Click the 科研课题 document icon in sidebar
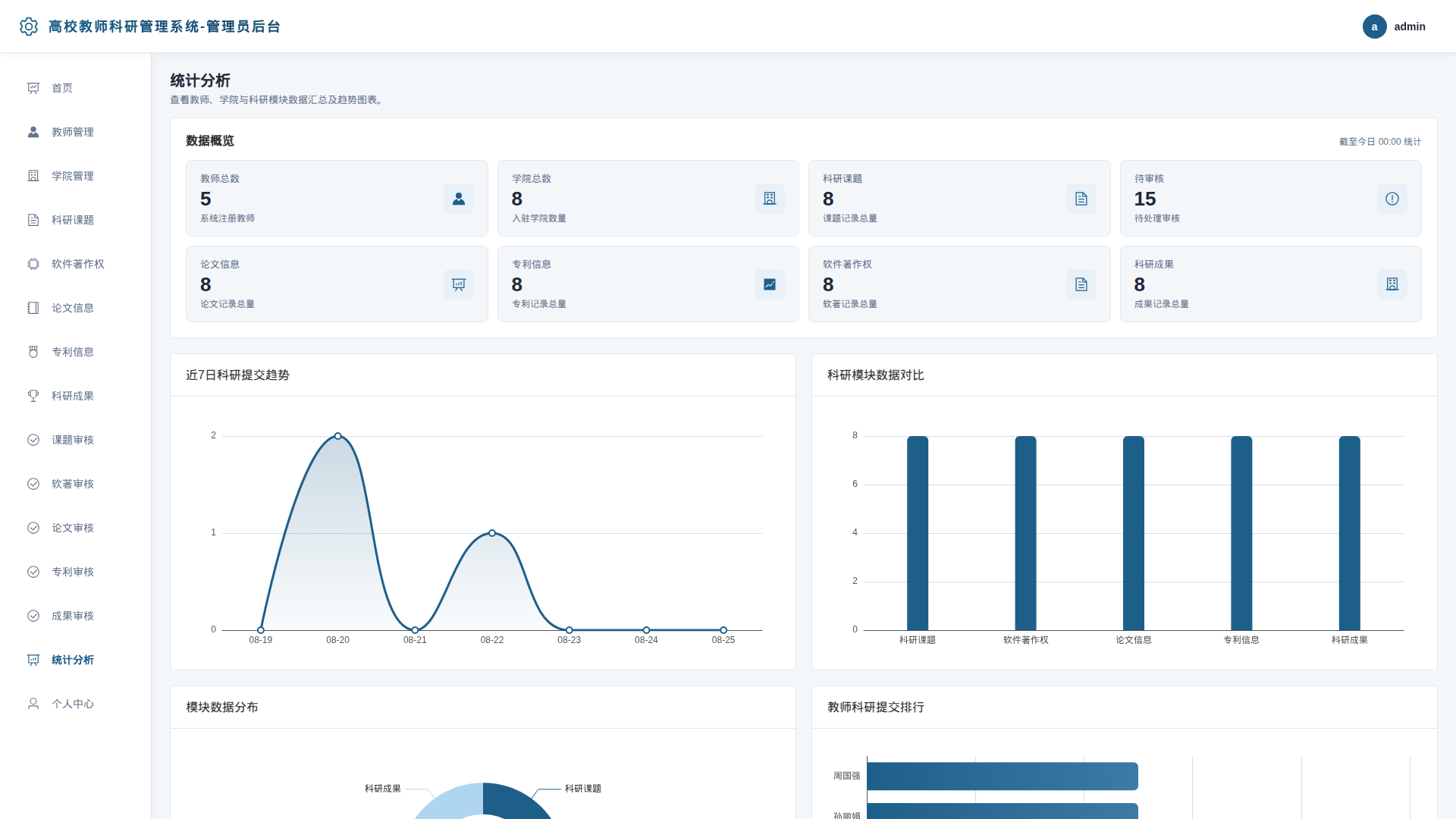Screen dimensions: 1456x819 click(x=33, y=220)
